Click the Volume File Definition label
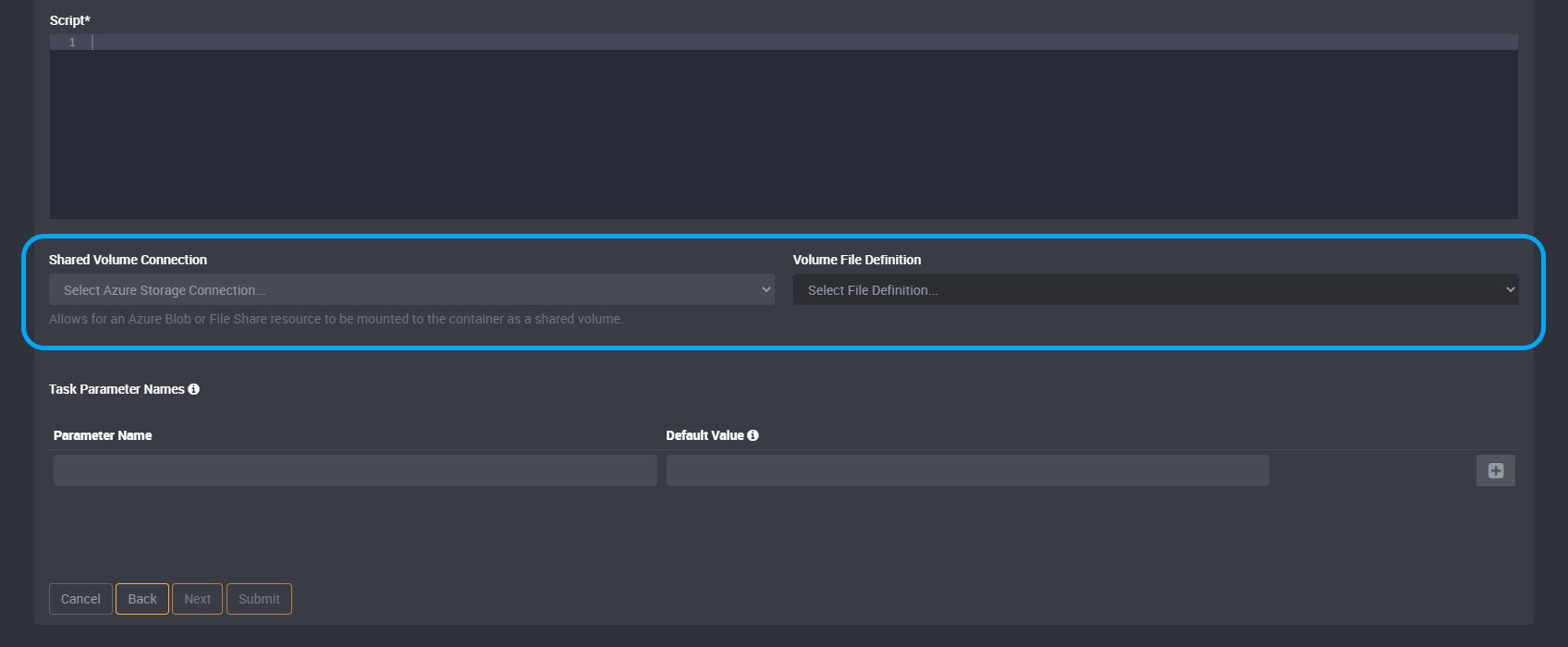The width and height of the screenshot is (1568, 647). (x=857, y=260)
